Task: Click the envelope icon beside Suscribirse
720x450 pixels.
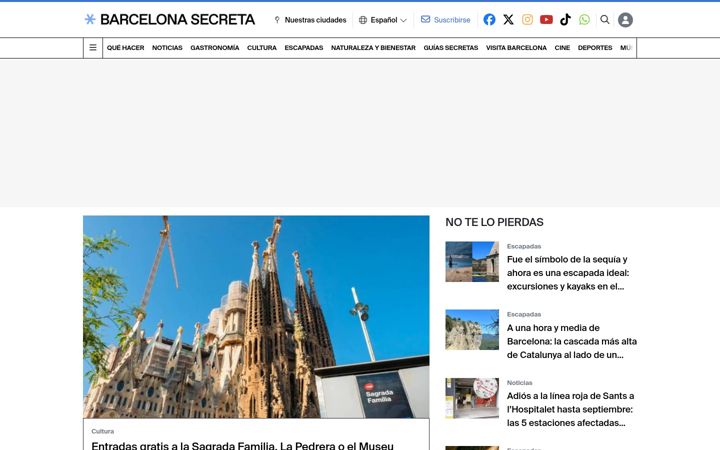Action: (426, 19)
